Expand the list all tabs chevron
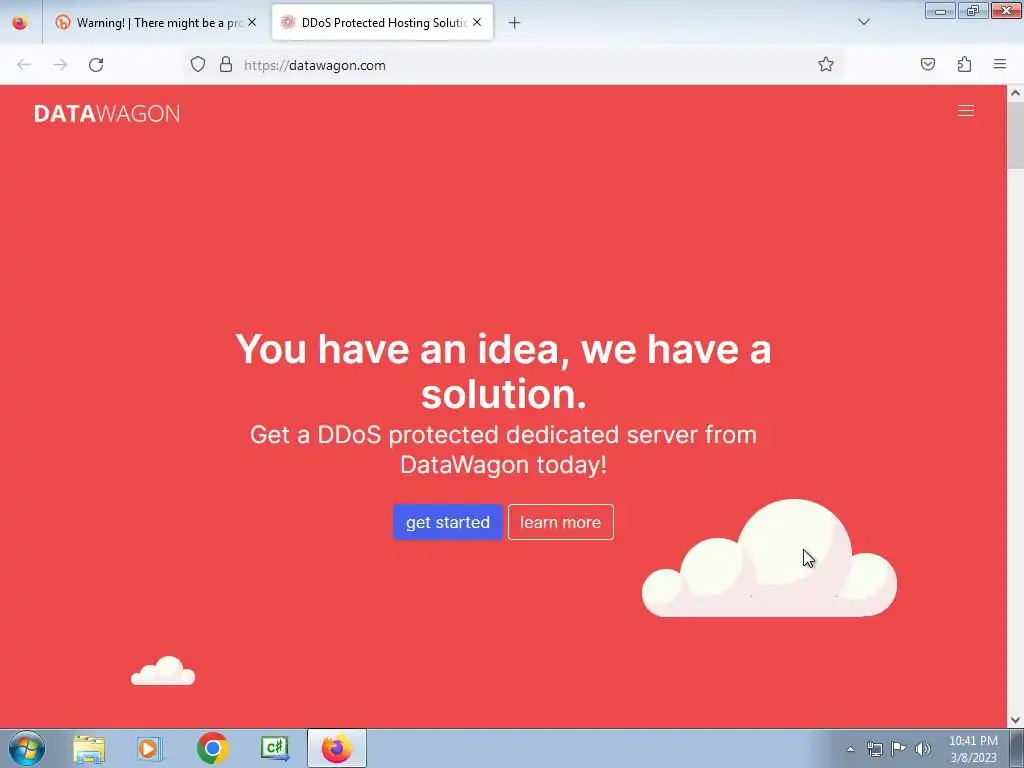 coord(863,22)
